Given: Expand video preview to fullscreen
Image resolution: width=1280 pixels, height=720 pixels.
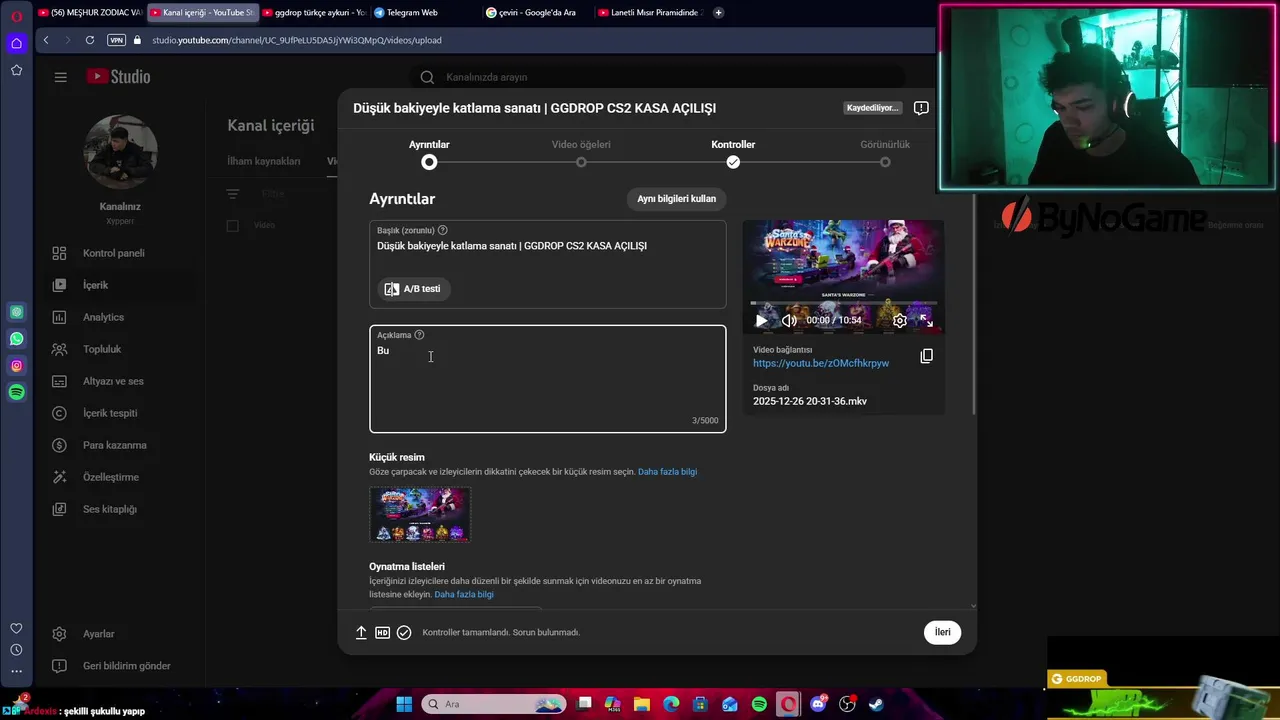Looking at the screenshot, I should click(x=926, y=321).
